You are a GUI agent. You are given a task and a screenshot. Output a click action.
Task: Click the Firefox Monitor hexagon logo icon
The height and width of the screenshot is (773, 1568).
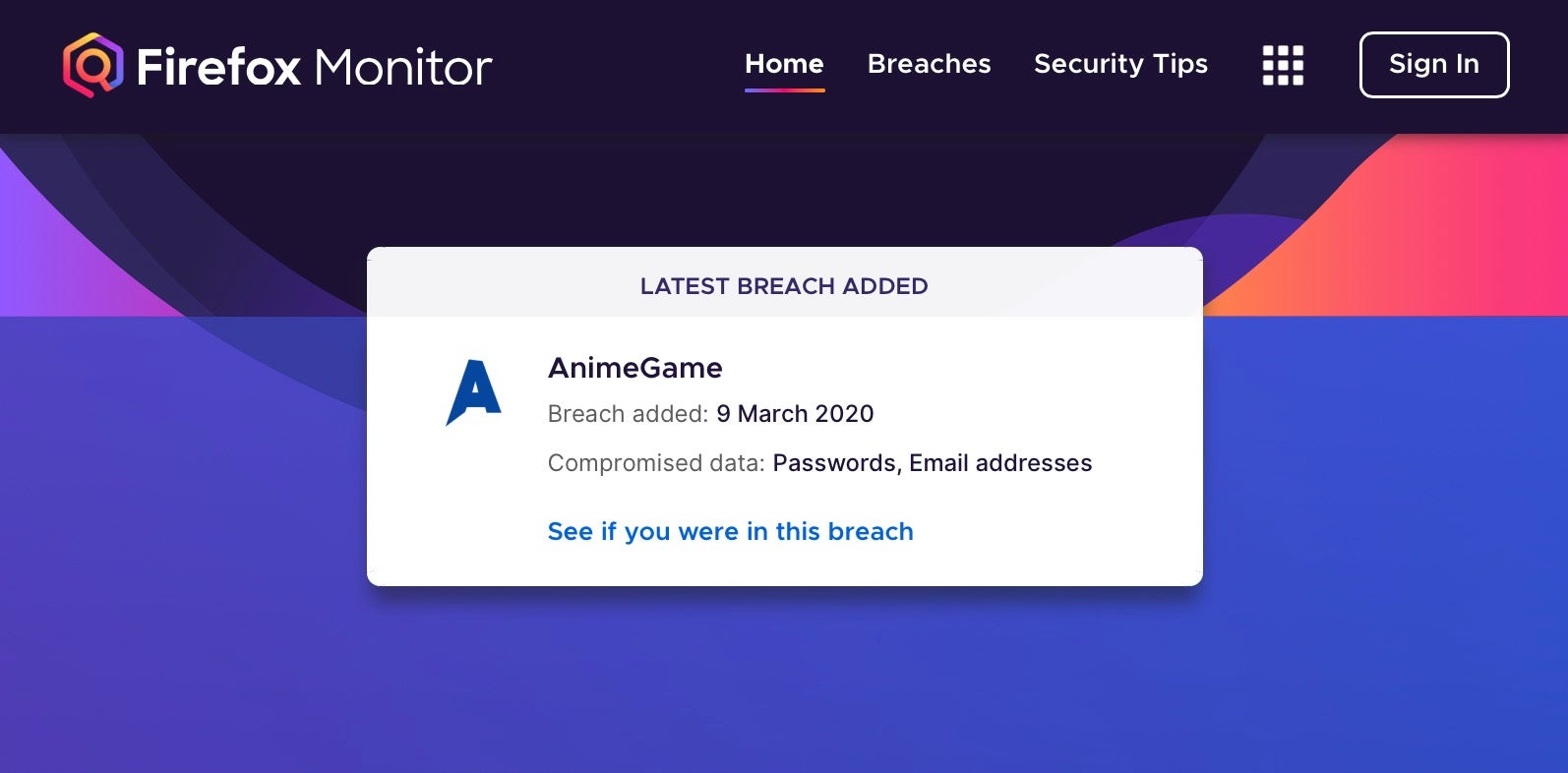(93, 66)
